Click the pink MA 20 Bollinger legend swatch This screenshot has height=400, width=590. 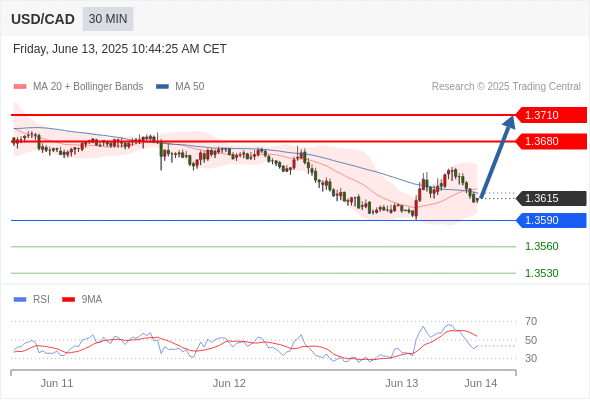coord(20,87)
